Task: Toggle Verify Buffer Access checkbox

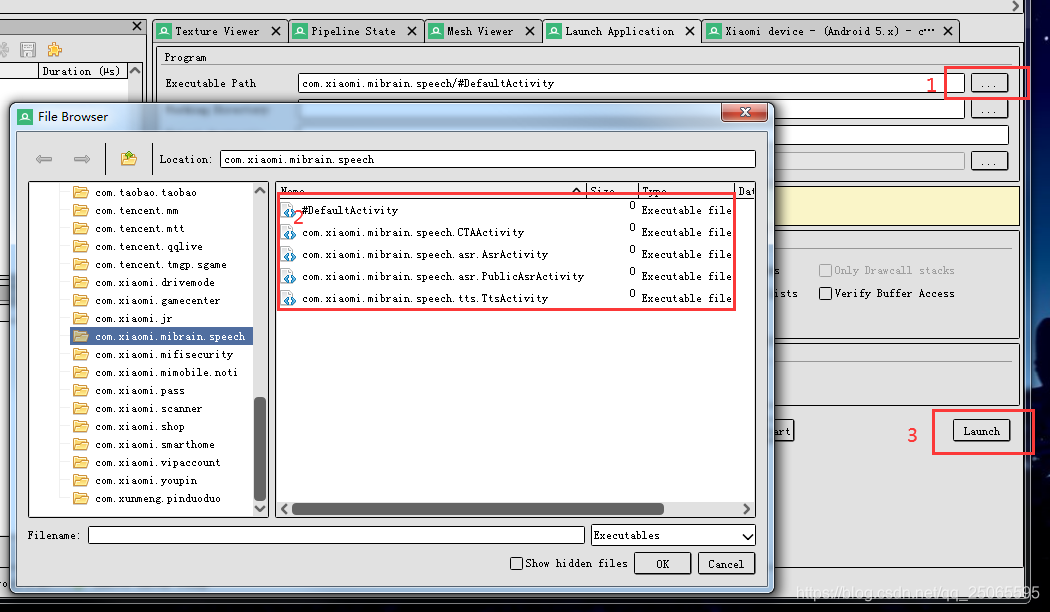Action: [826, 293]
